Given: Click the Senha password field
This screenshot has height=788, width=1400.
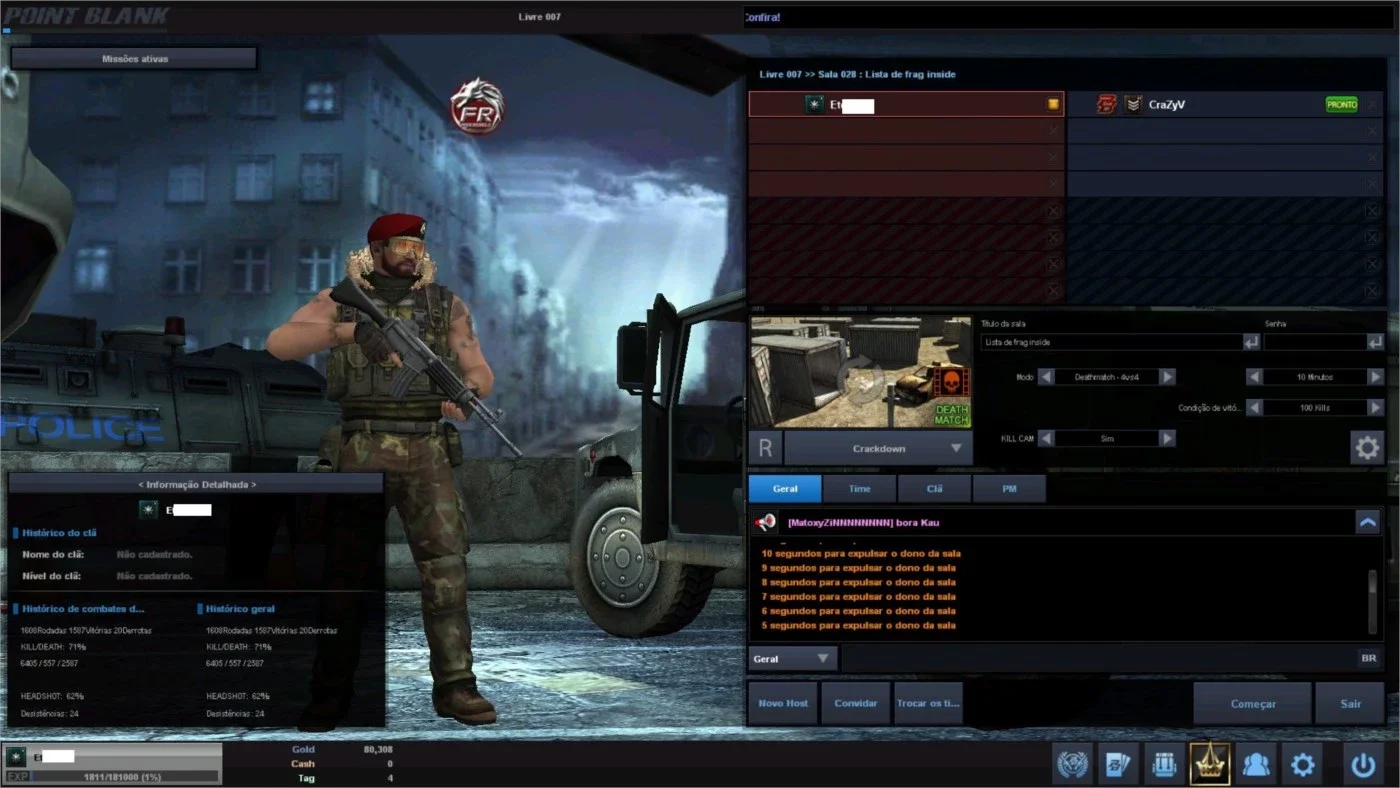Looking at the screenshot, I should click(x=1315, y=342).
